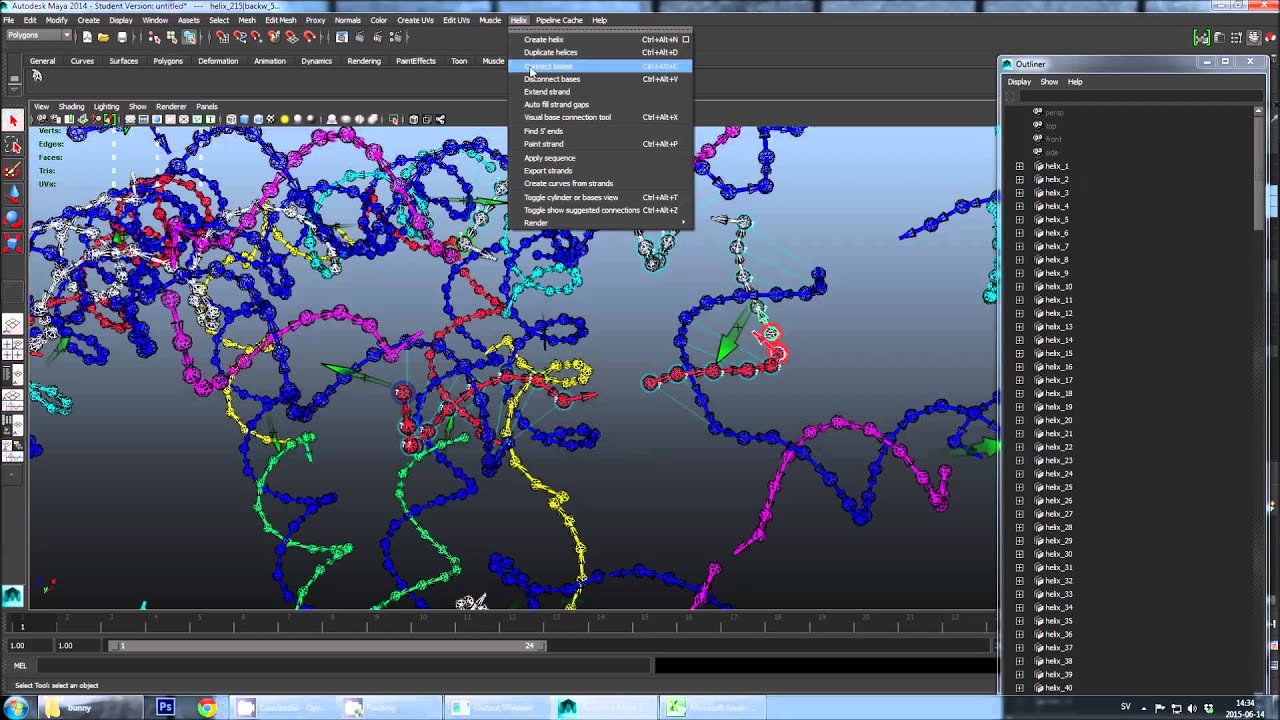Open Shading menu in viewport panel
This screenshot has height=720, width=1280.
(x=71, y=106)
